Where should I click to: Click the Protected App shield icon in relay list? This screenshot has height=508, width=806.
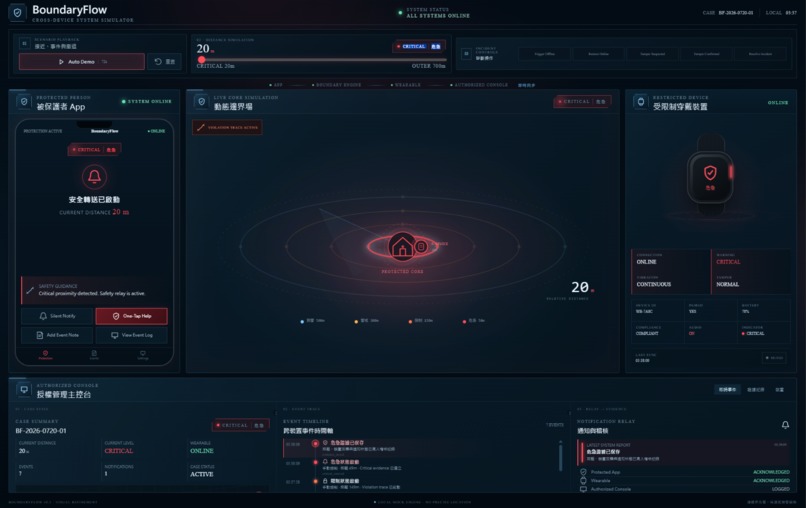583,472
